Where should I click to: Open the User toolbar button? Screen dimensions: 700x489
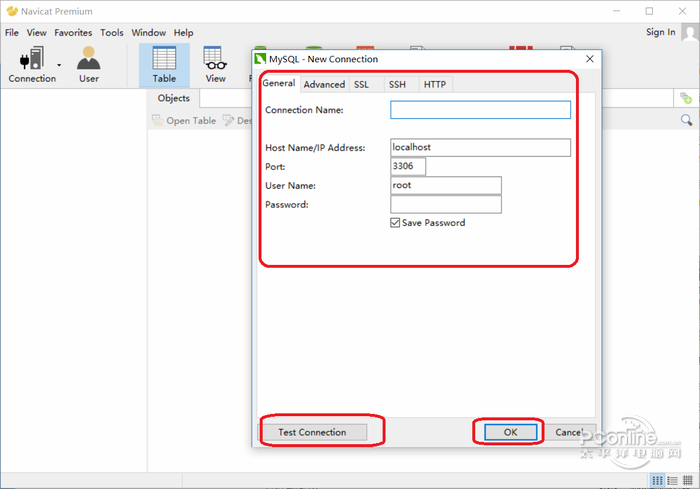88,65
